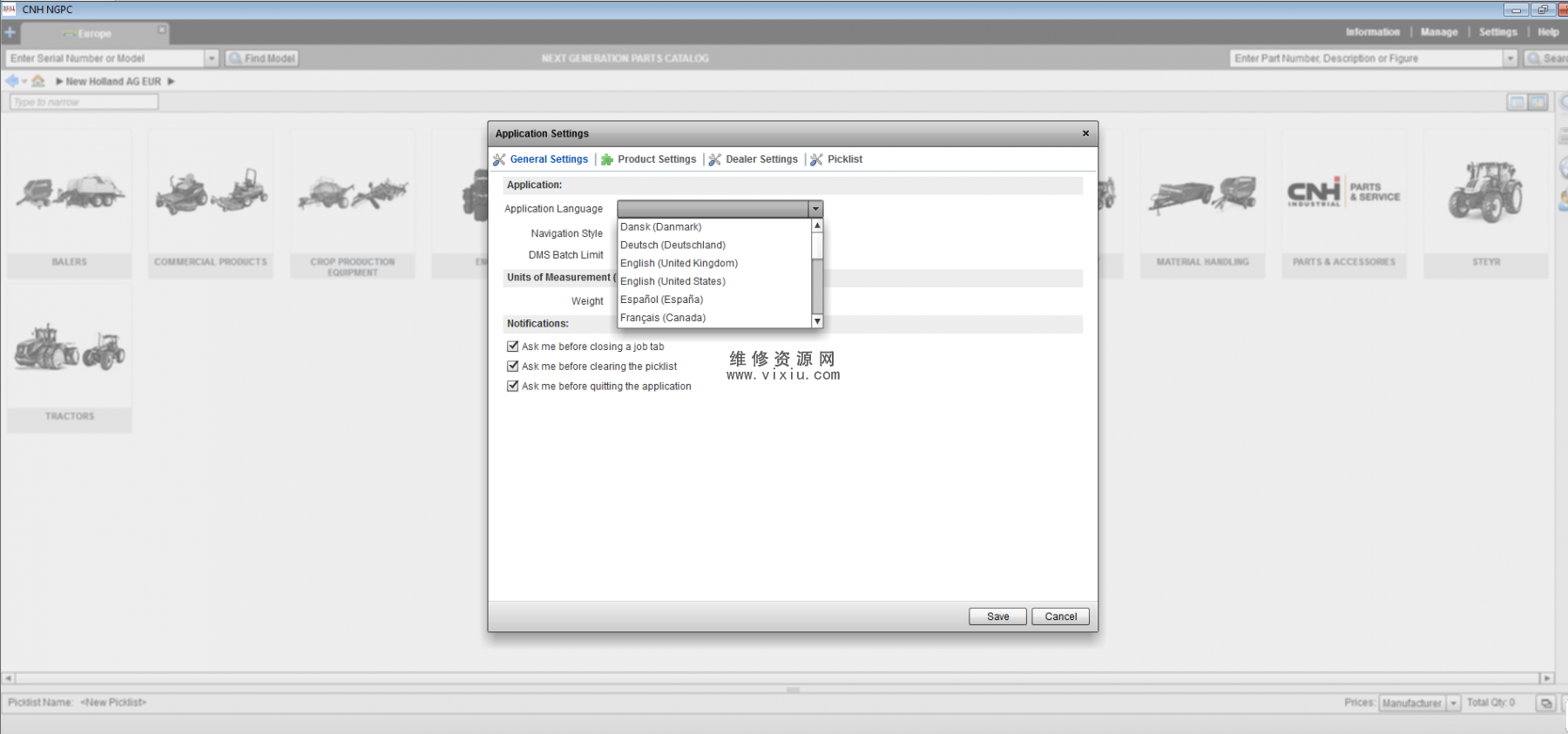Close the Application Settings dialog

1085,133
